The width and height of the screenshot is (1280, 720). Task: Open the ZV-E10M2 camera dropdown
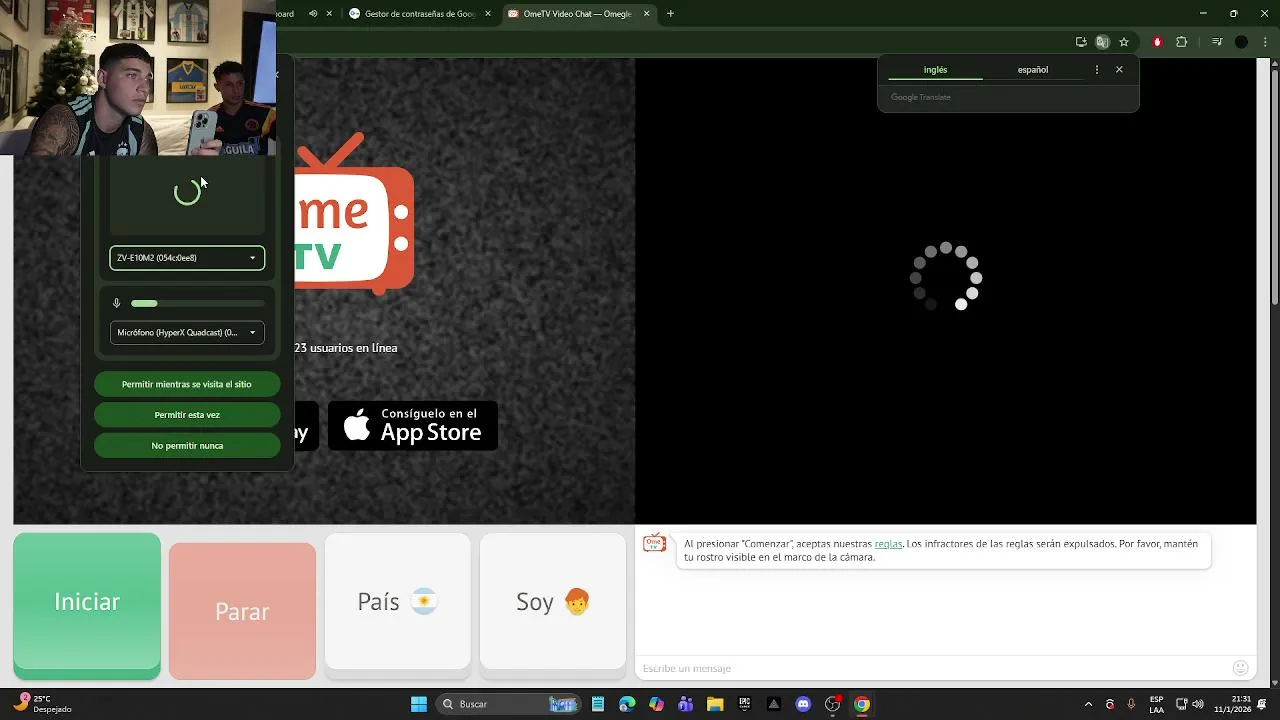[187, 258]
